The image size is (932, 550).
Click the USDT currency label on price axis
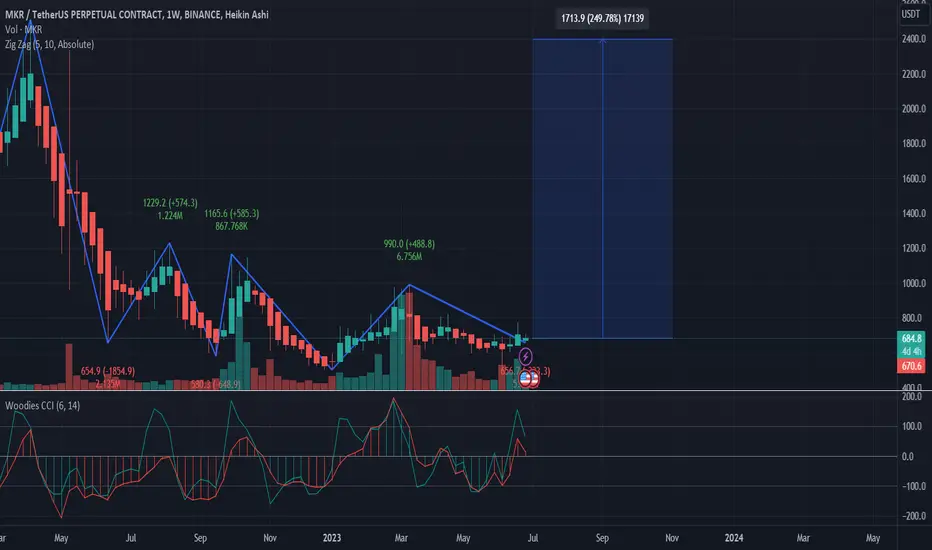pyautogui.click(x=911, y=14)
